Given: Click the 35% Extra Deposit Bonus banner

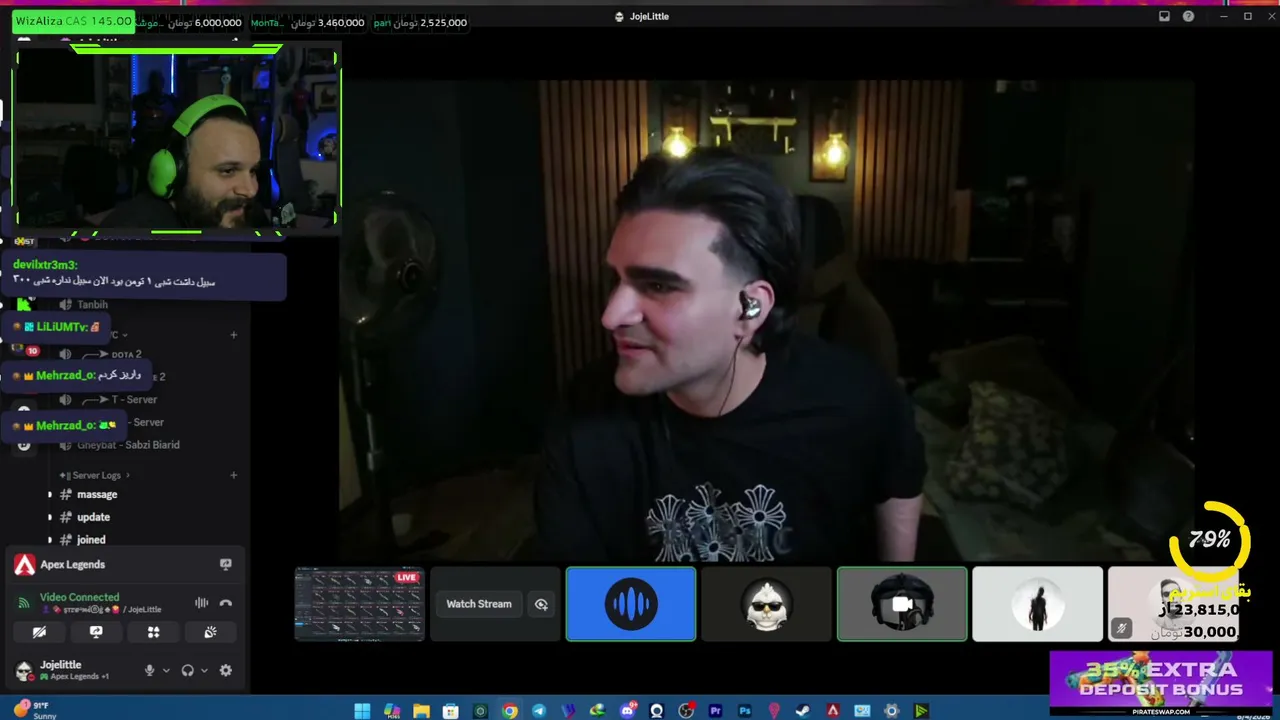Looking at the screenshot, I should (1160, 682).
